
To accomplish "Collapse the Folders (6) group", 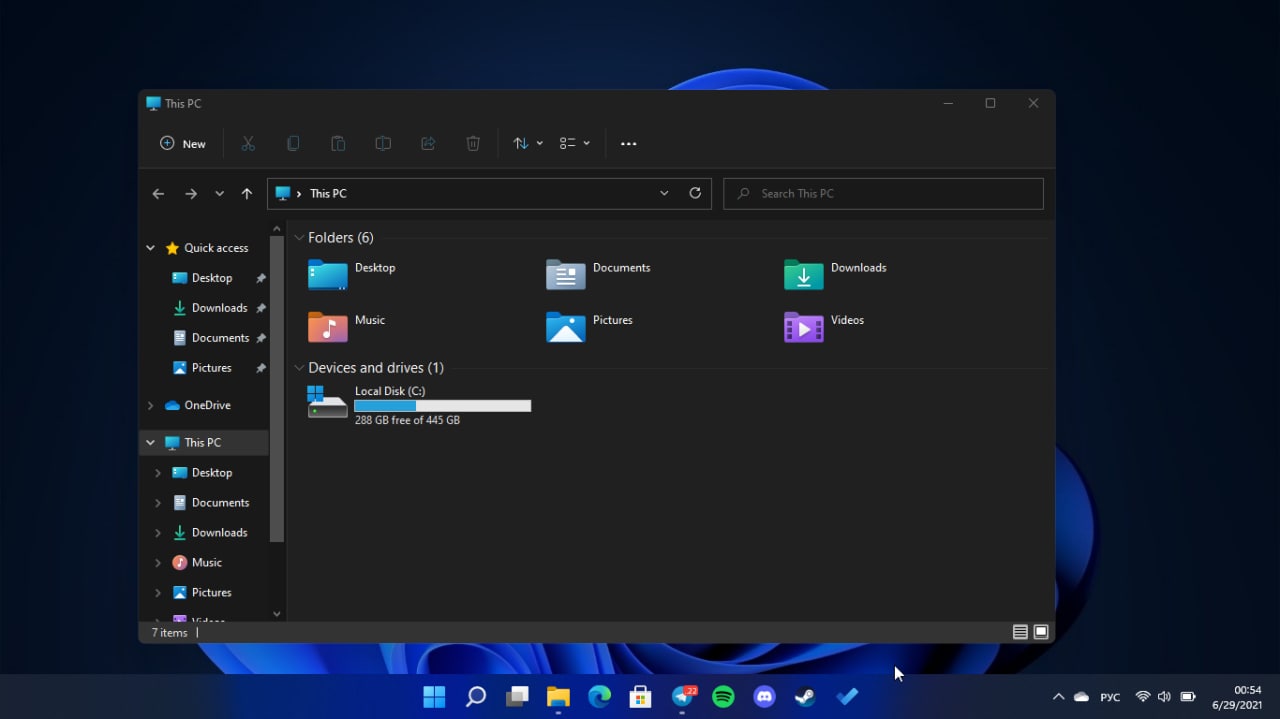I will [x=299, y=238].
